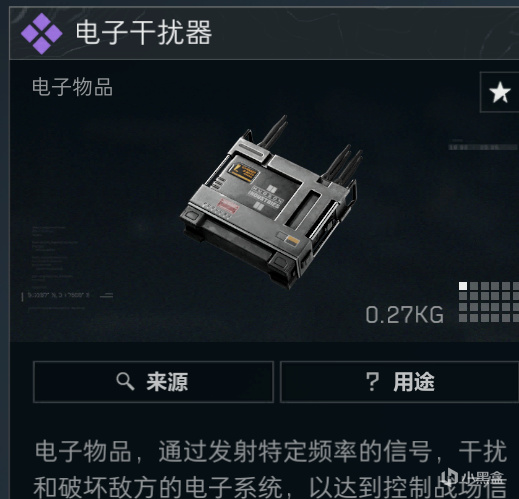Click the 电子物品 category label
This screenshot has width=519, height=499.
(x=72, y=87)
